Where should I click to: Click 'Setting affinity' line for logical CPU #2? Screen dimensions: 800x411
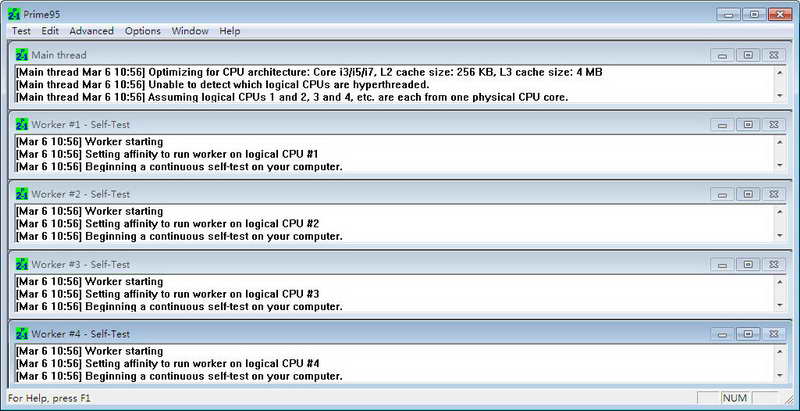(167, 224)
